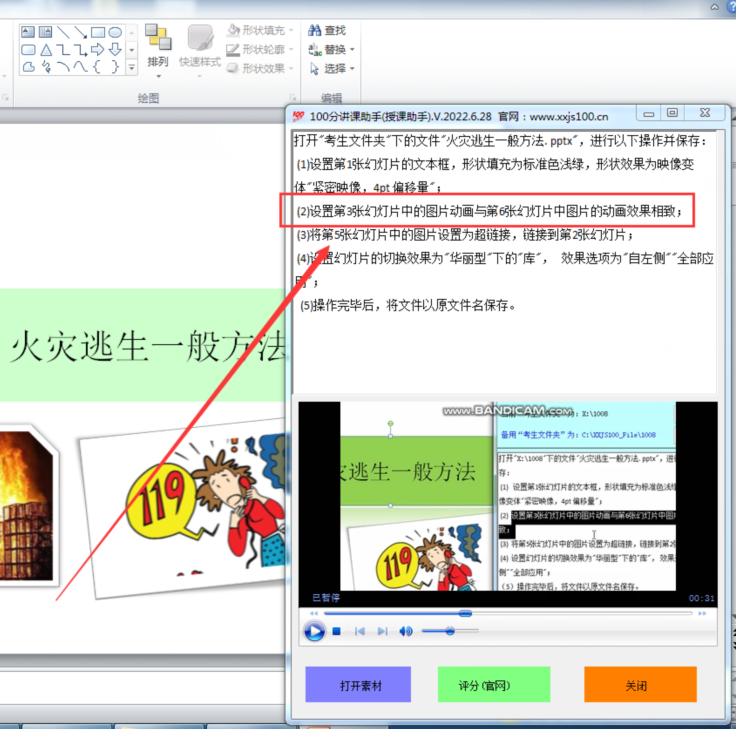Pick the right brace shape
The width and height of the screenshot is (736, 729).
pos(115,67)
